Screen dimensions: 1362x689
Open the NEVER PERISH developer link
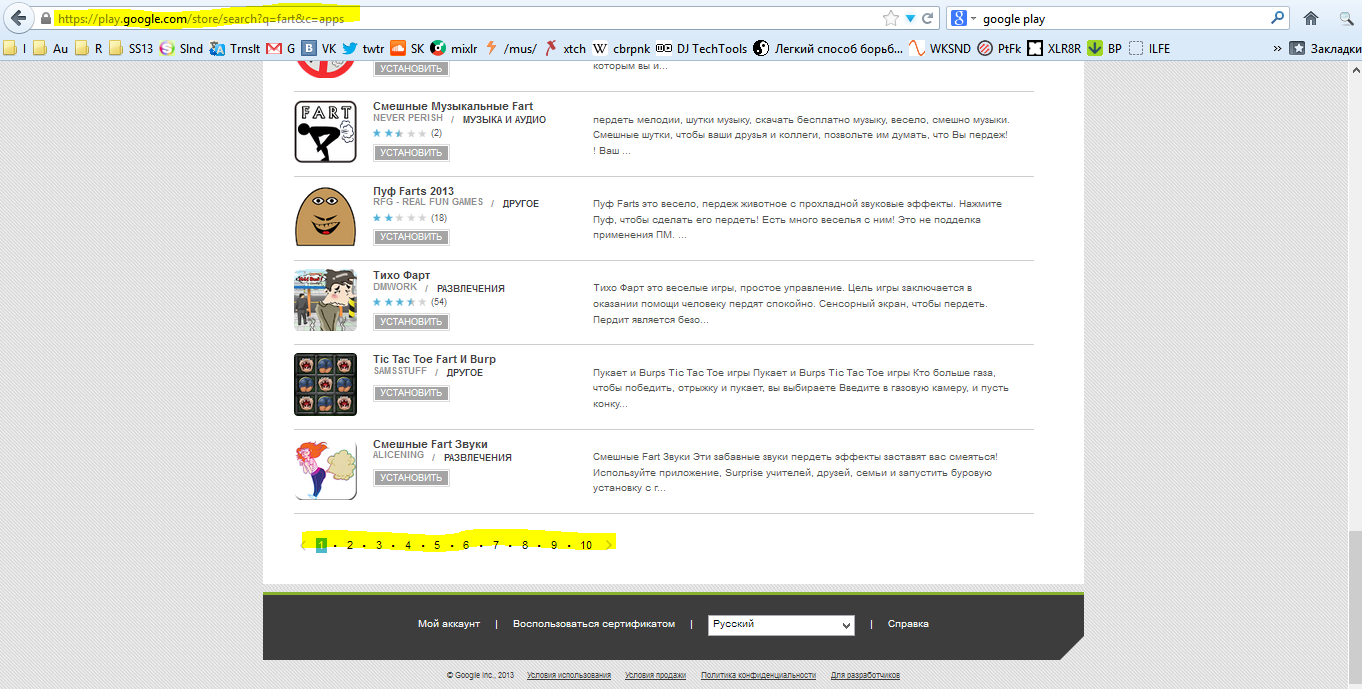pos(408,118)
